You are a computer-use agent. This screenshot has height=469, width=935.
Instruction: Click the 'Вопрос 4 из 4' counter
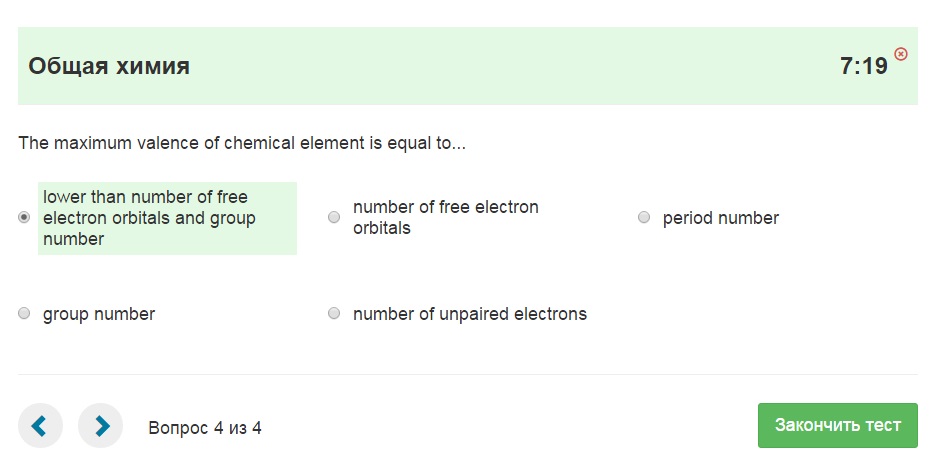pos(205,428)
